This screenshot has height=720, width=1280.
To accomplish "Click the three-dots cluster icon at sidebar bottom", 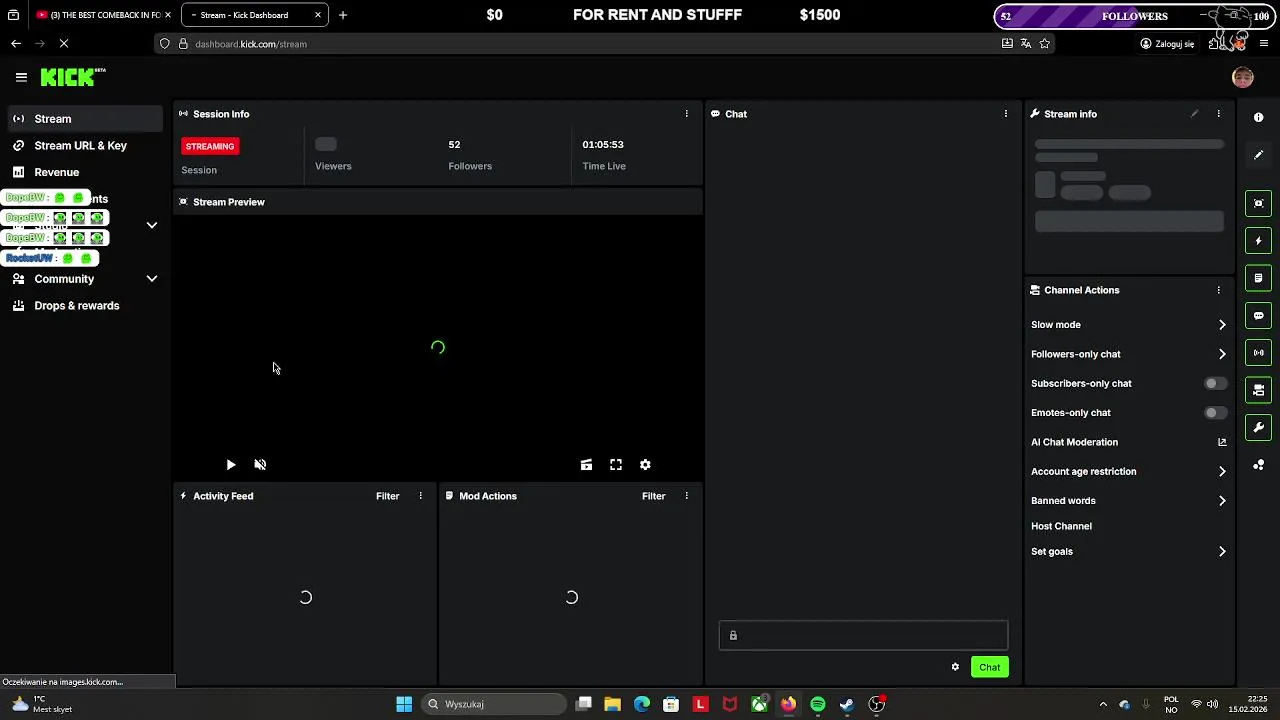I will coord(1259,465).
